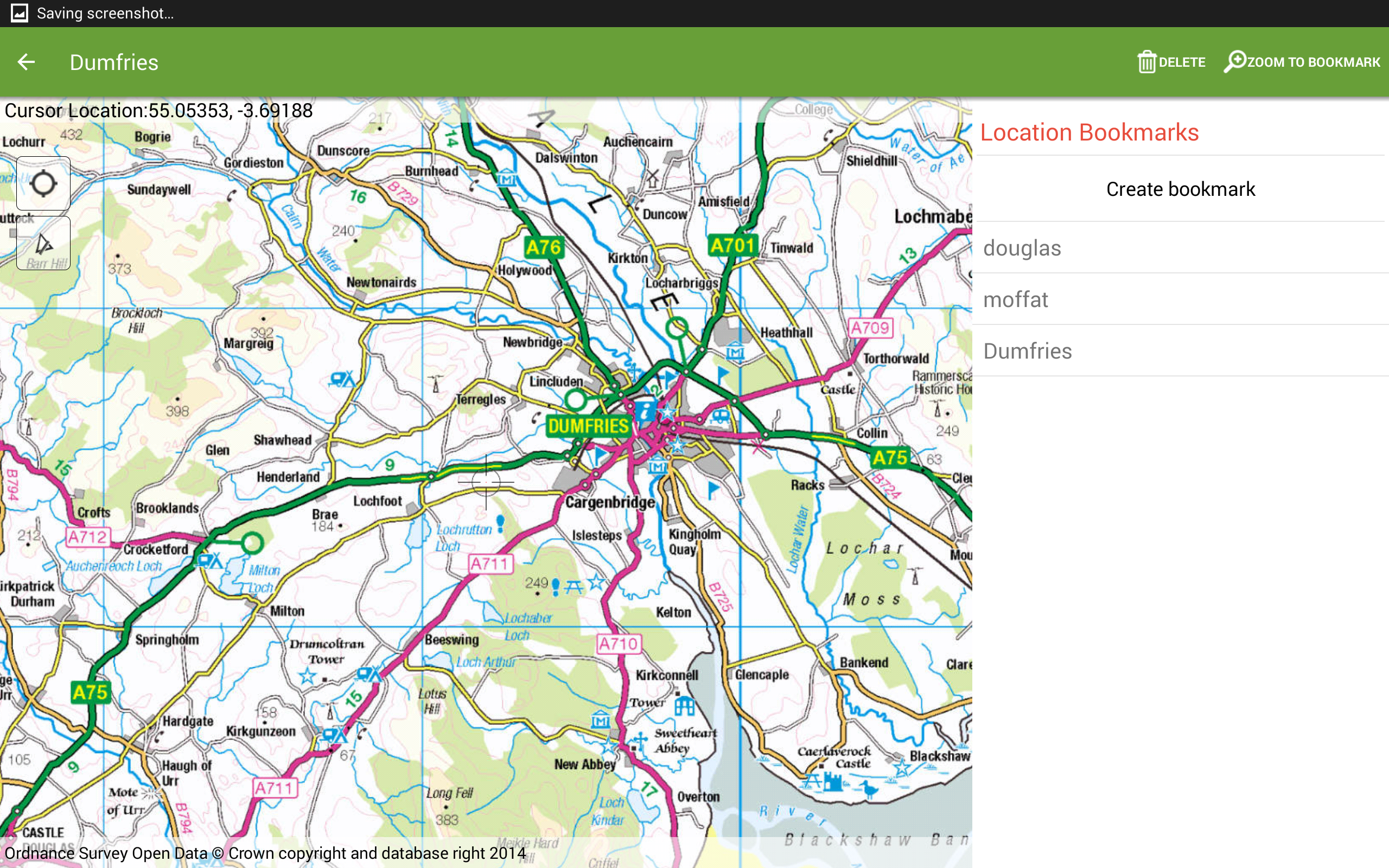Tap the Lochfoot place label
This screenshot has height=868, width=1389.
click(x=377, y=501)
